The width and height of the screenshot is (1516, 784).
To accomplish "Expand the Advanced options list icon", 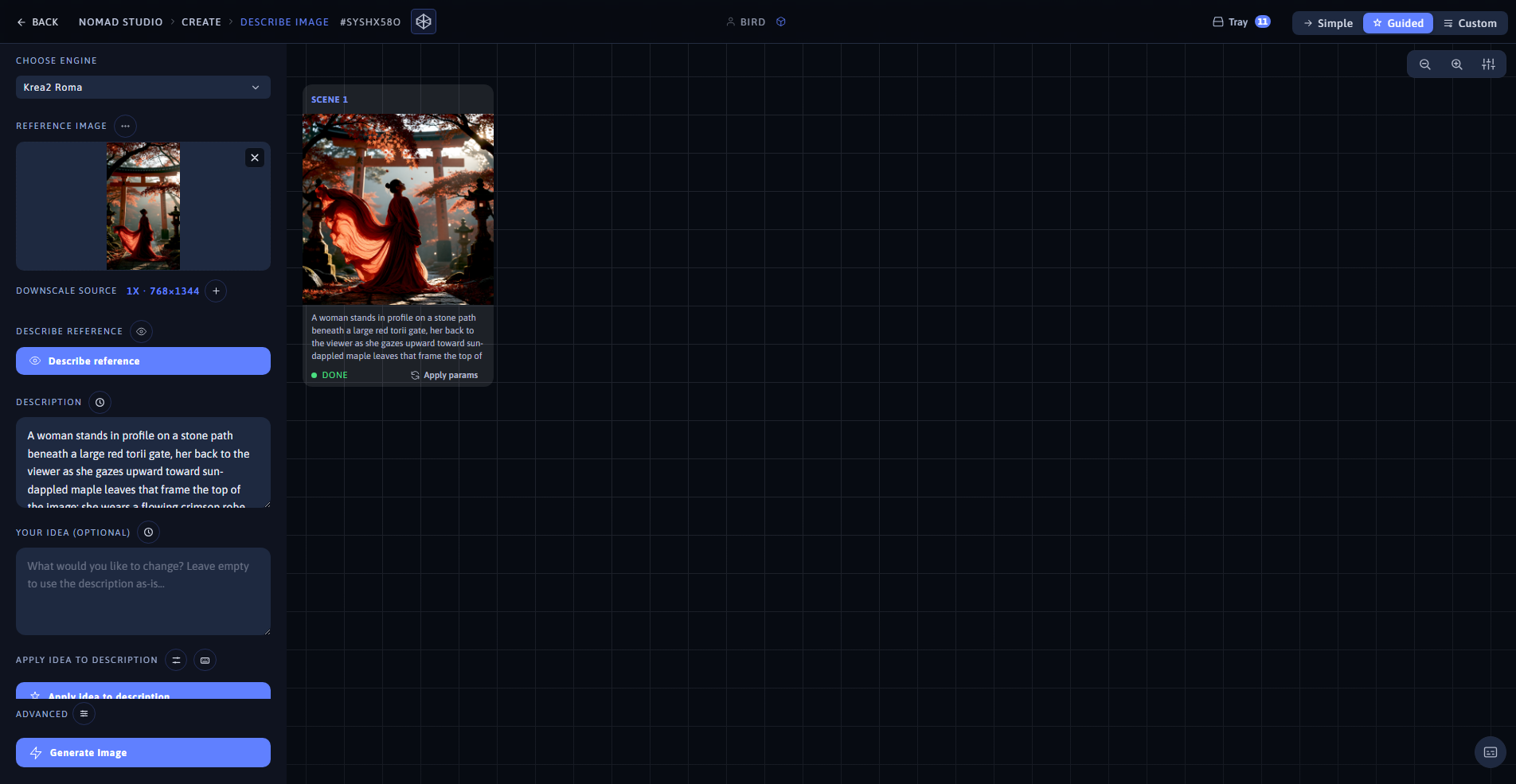I will click(84, 714).
